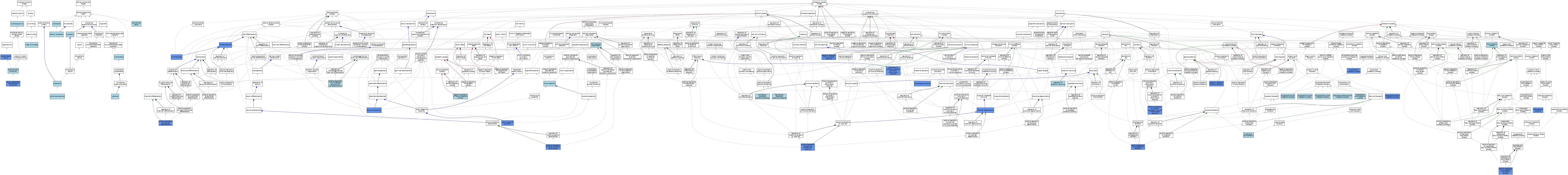This screenshot has height=175, width=1568.
Task: Click the 'cell differentiation' node
Action: 249,34
